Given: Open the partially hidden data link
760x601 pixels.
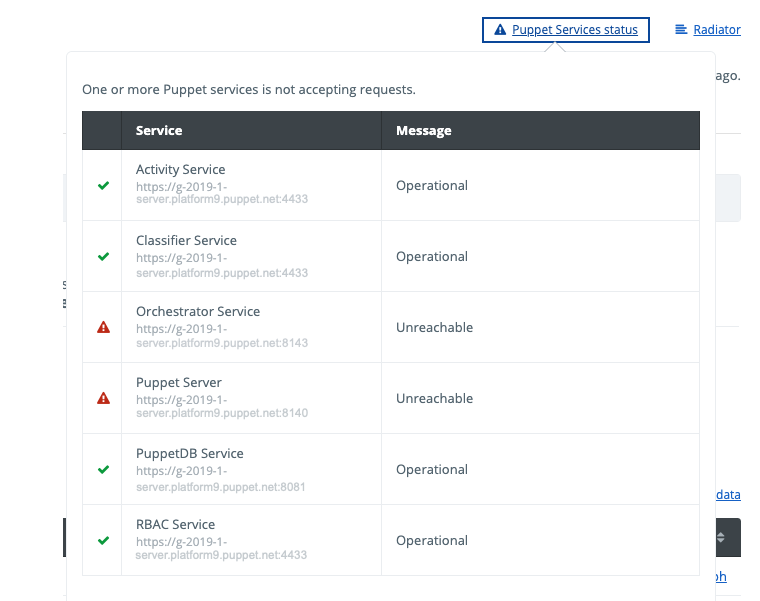Looking at the screenshot, I should (x=728, y=495).
